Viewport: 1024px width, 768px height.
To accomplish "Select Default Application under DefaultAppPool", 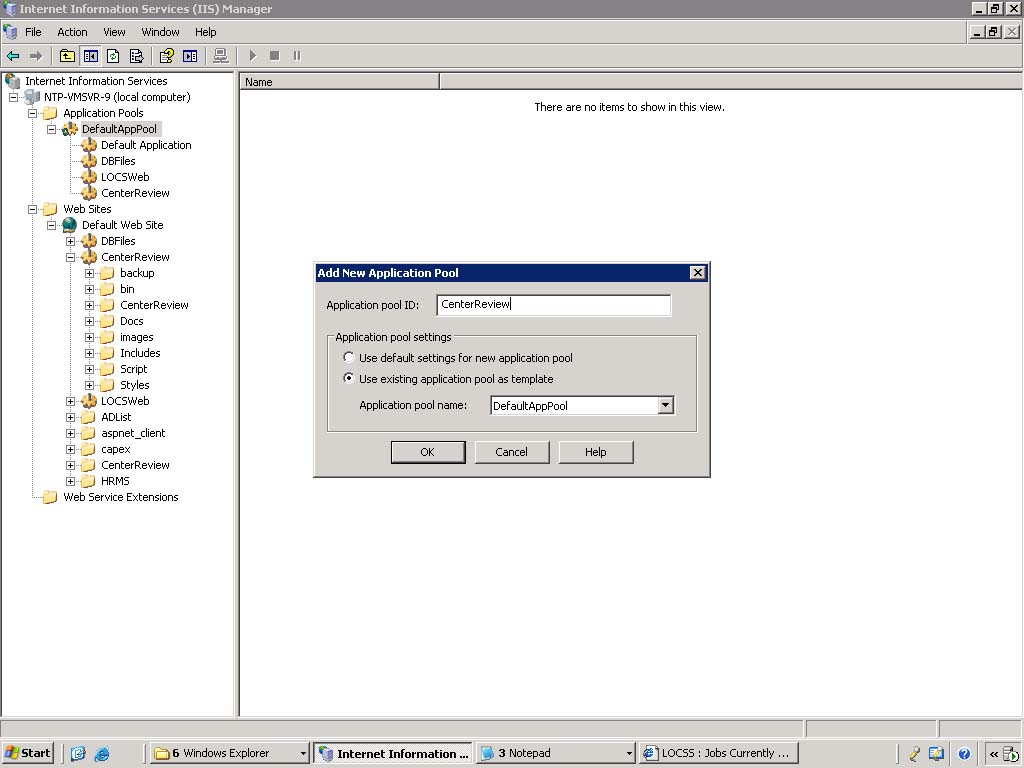I will tap(146, 145).
